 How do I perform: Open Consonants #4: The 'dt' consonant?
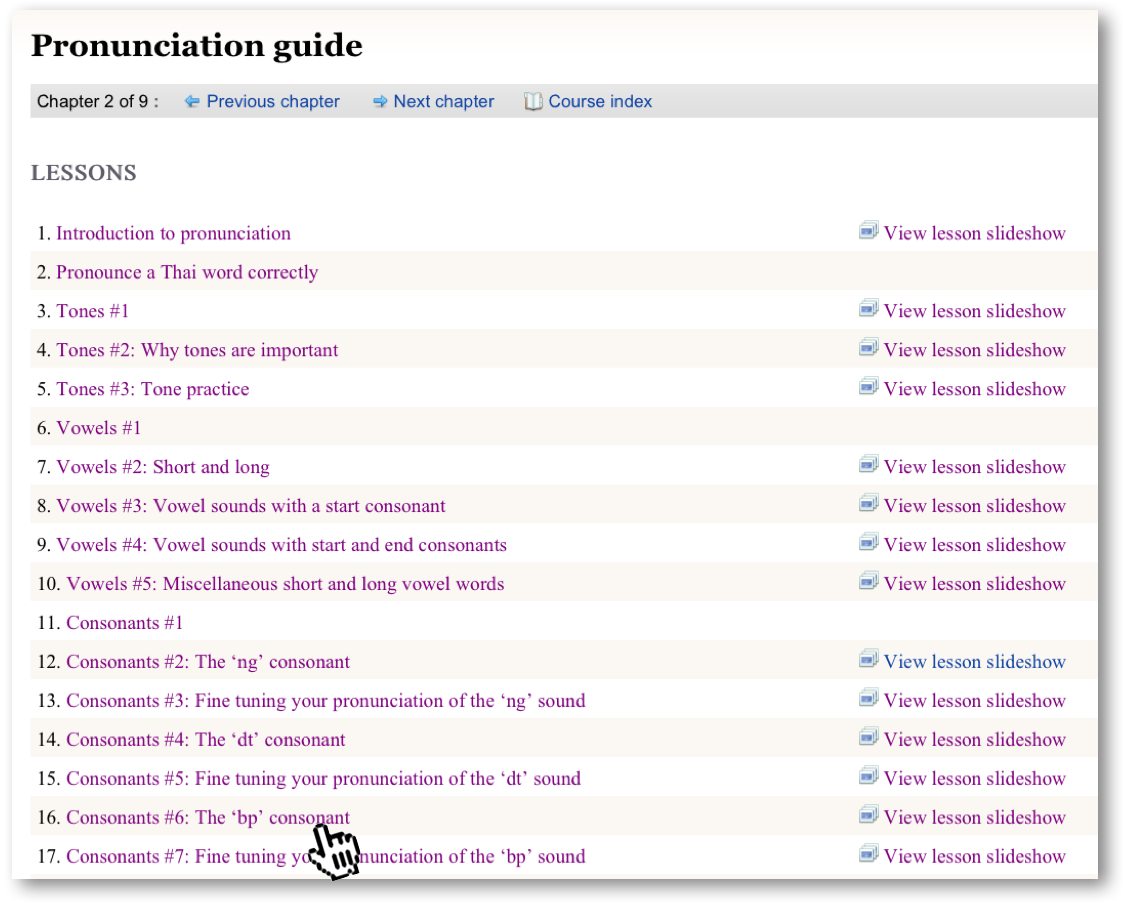[x=206, y=739]
